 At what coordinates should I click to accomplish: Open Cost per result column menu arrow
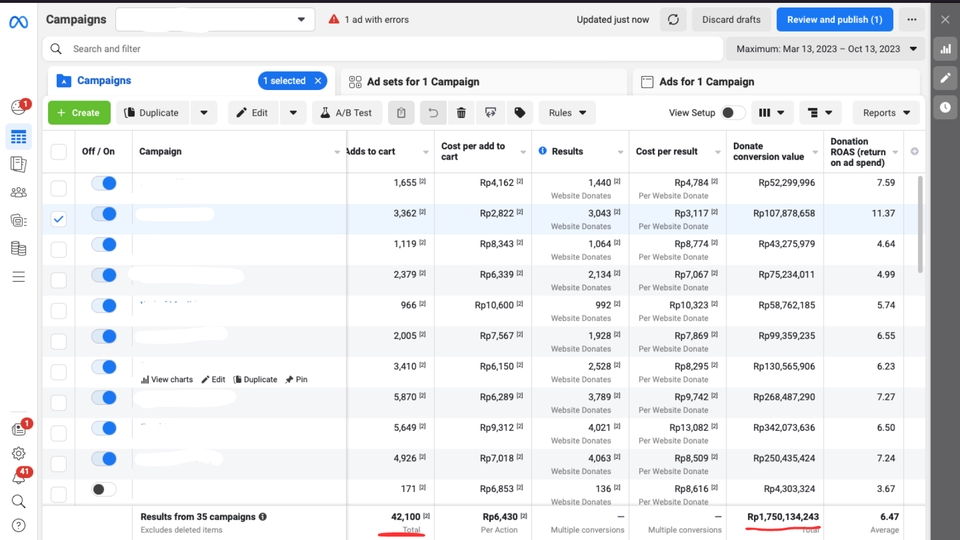point(718,152)
